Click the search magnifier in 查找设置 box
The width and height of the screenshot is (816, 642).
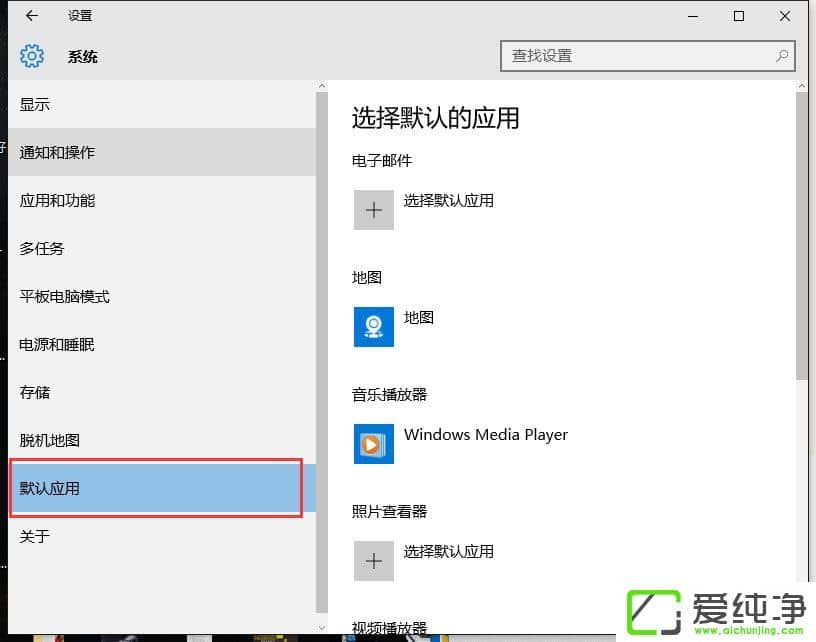click(x=779, y=56)
